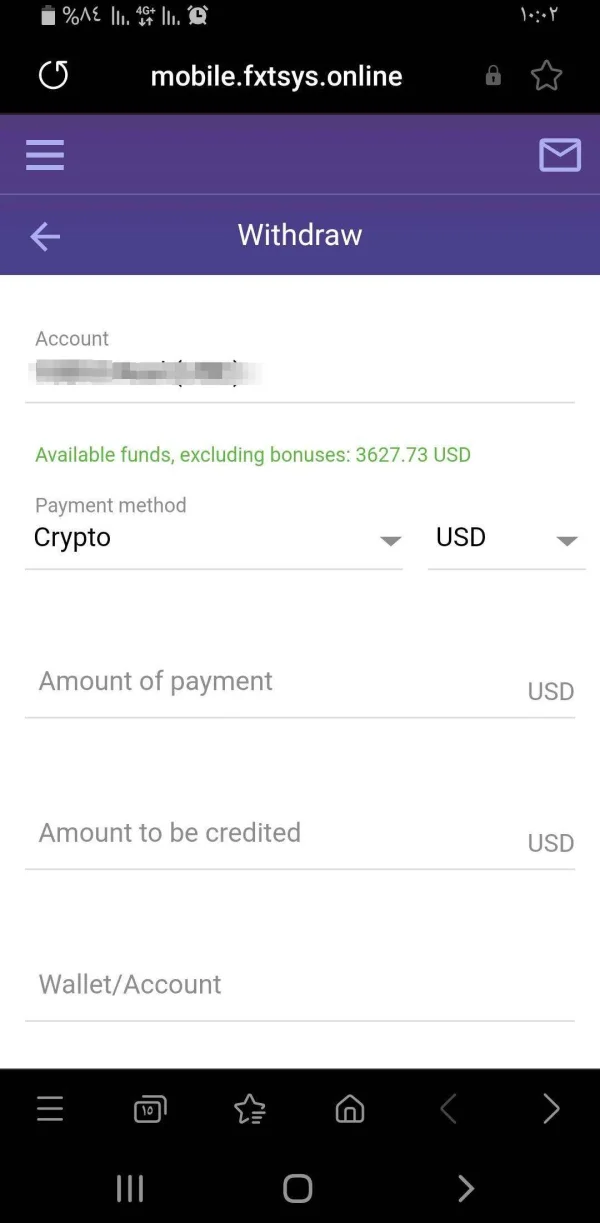The width and height of the screenshot is (600, 1223).
Task: Bookmark the page with the star icon
Action: tap(546, 76)
